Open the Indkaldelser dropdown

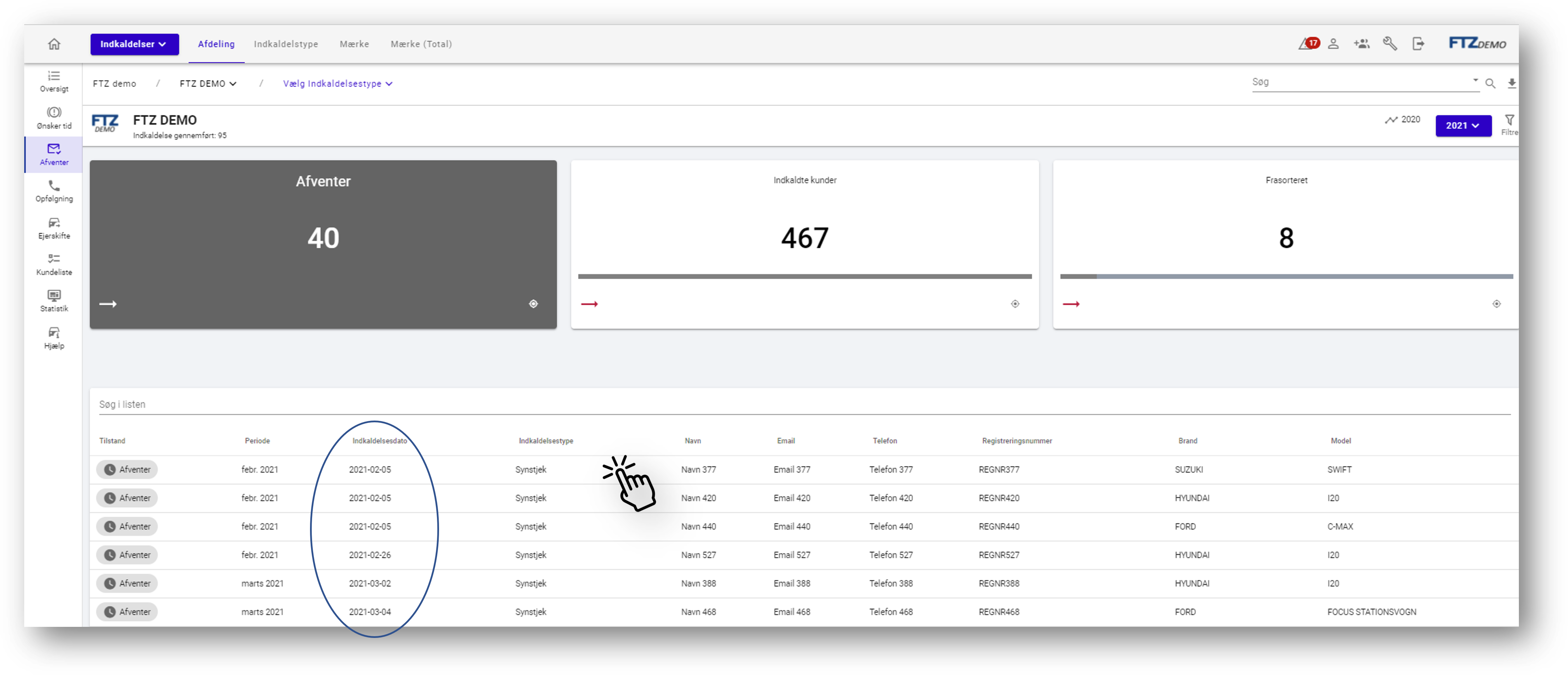coord(135,44)
